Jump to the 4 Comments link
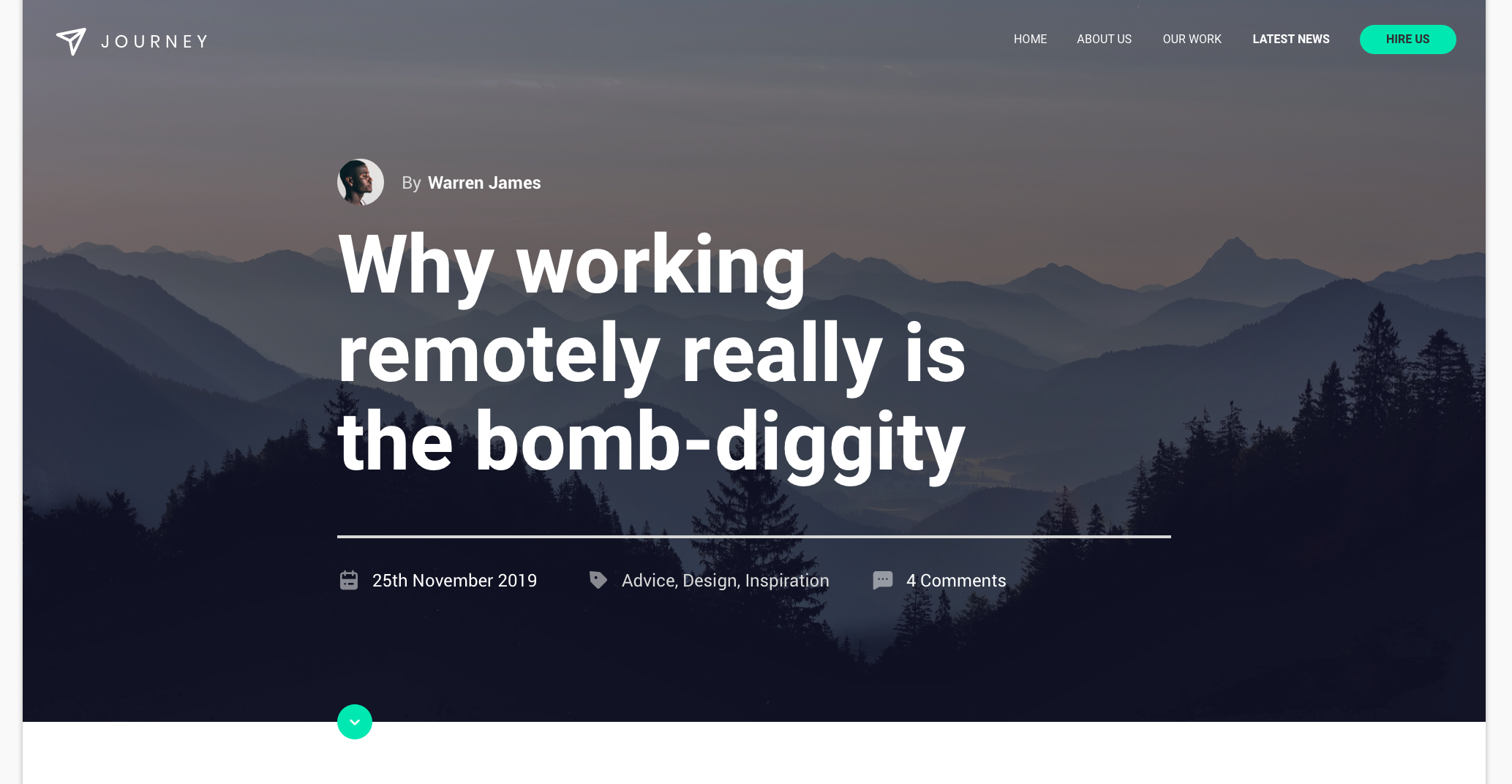The image size is (1512, 784). tap(956, 581)
